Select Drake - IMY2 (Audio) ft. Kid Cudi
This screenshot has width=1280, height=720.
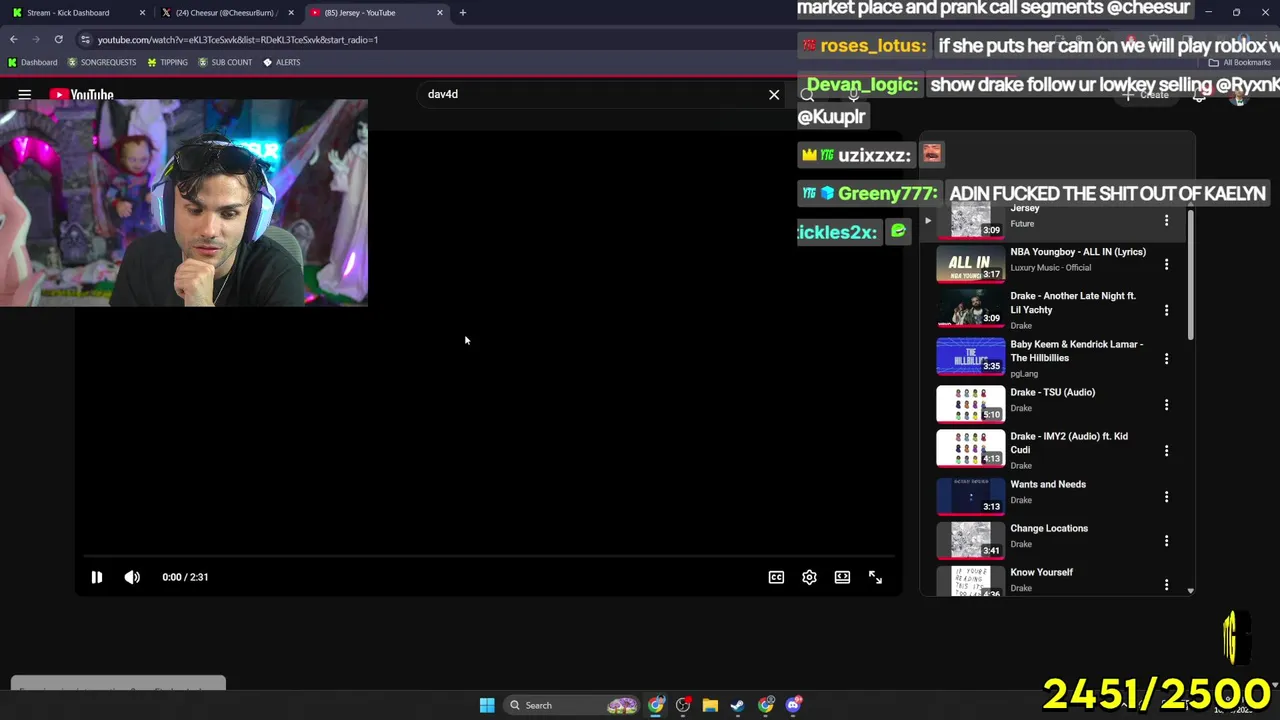(x=1069, y=443)
